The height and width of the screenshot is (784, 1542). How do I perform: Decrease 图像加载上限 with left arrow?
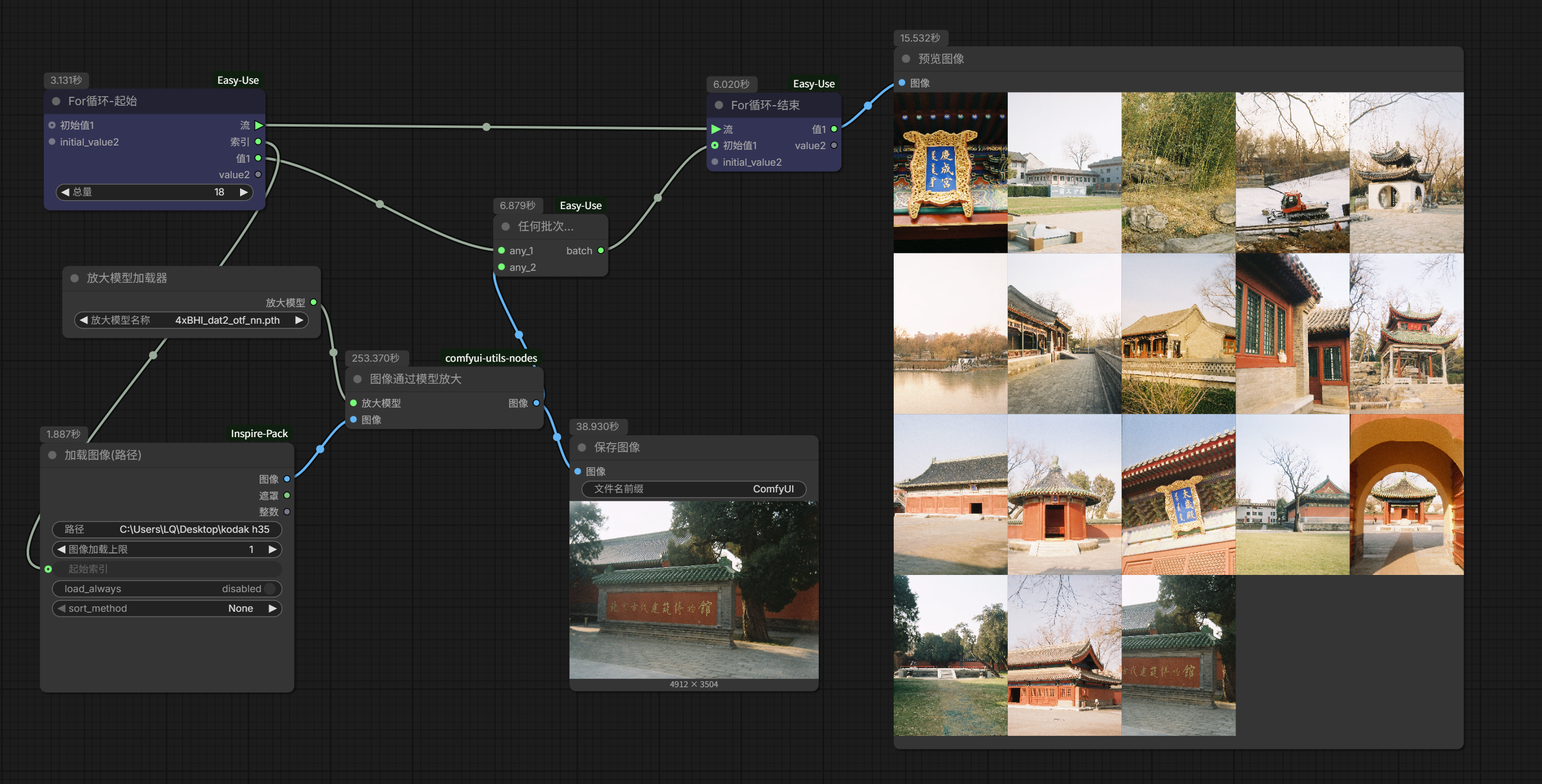[x=61, y=549]
